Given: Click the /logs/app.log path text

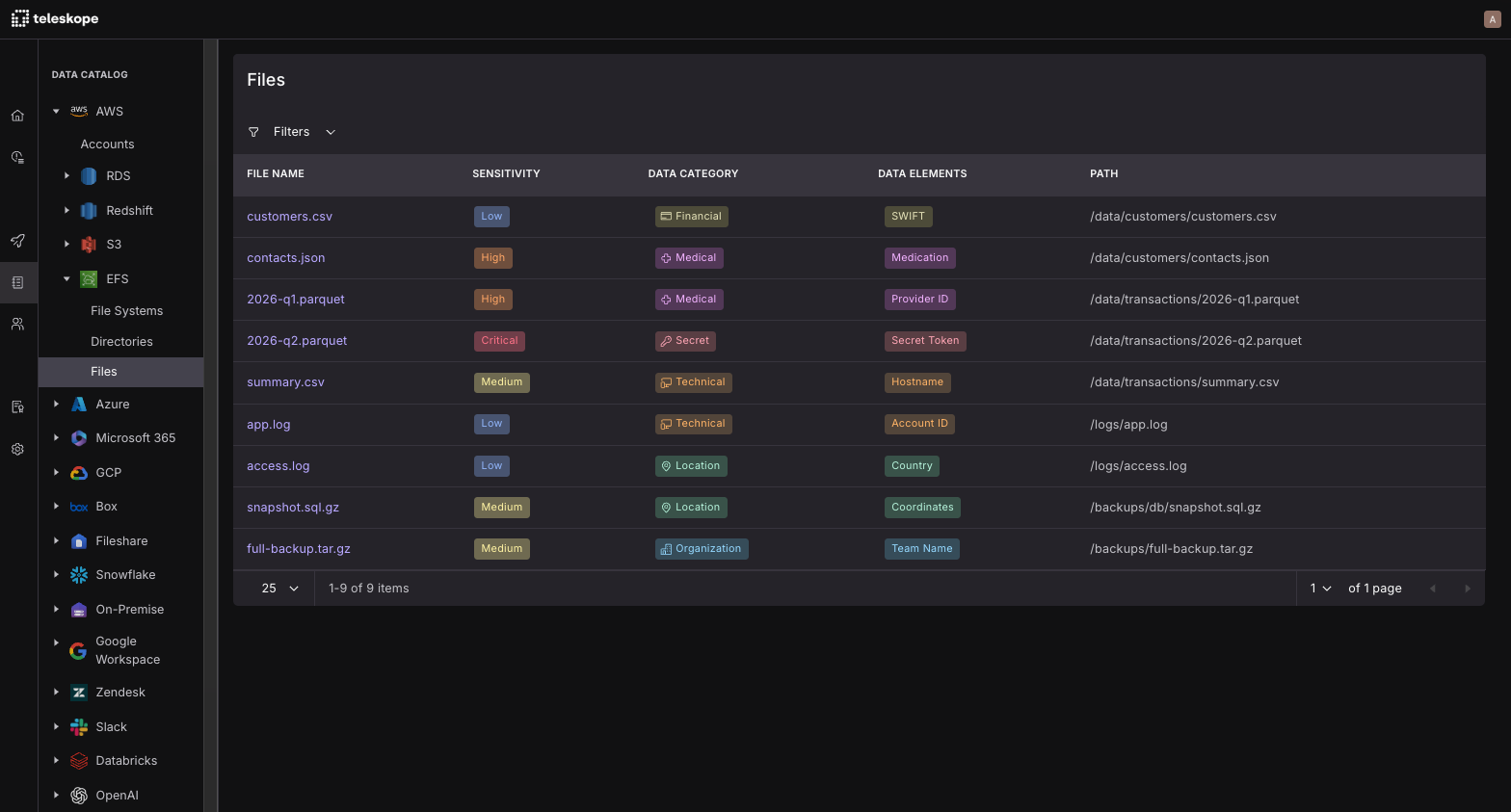Looking at the screenshot, I should pos(1128,425).
